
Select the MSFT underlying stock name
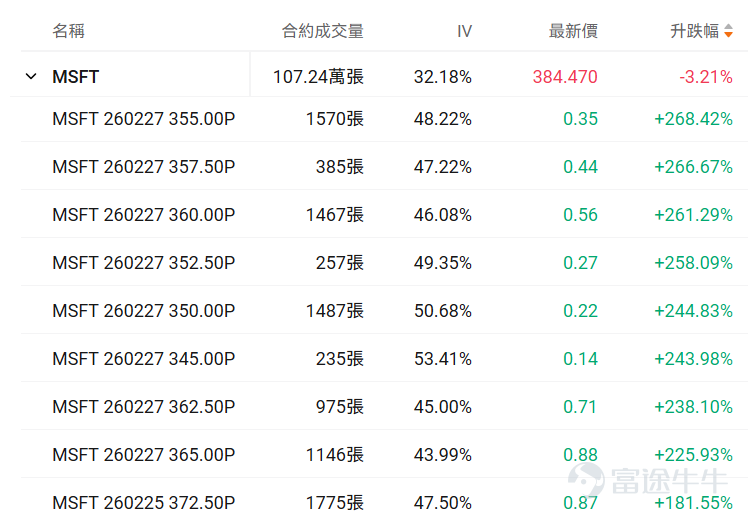coord(75,77)
